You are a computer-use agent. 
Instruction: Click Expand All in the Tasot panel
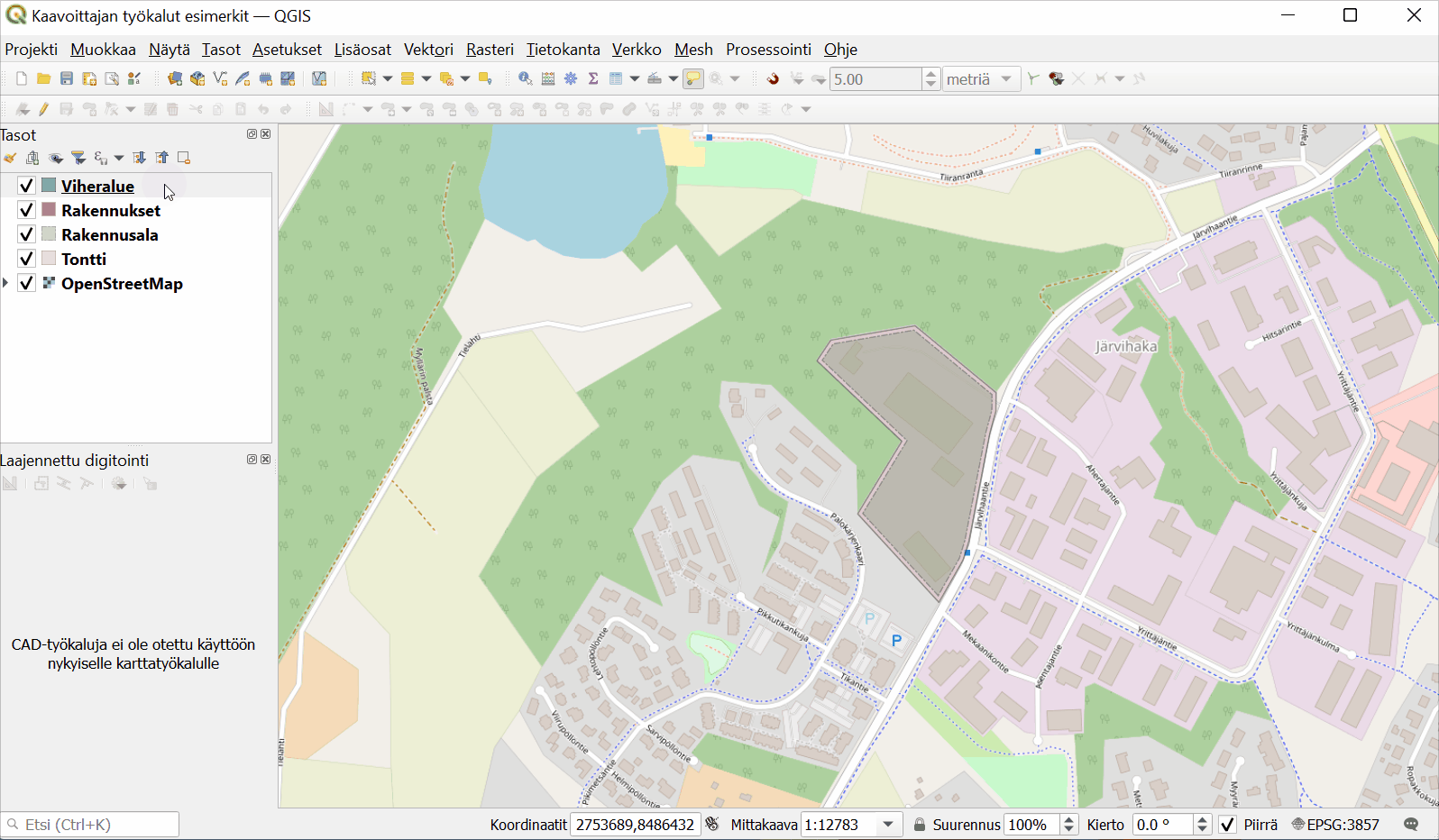(x=139, y=158)
